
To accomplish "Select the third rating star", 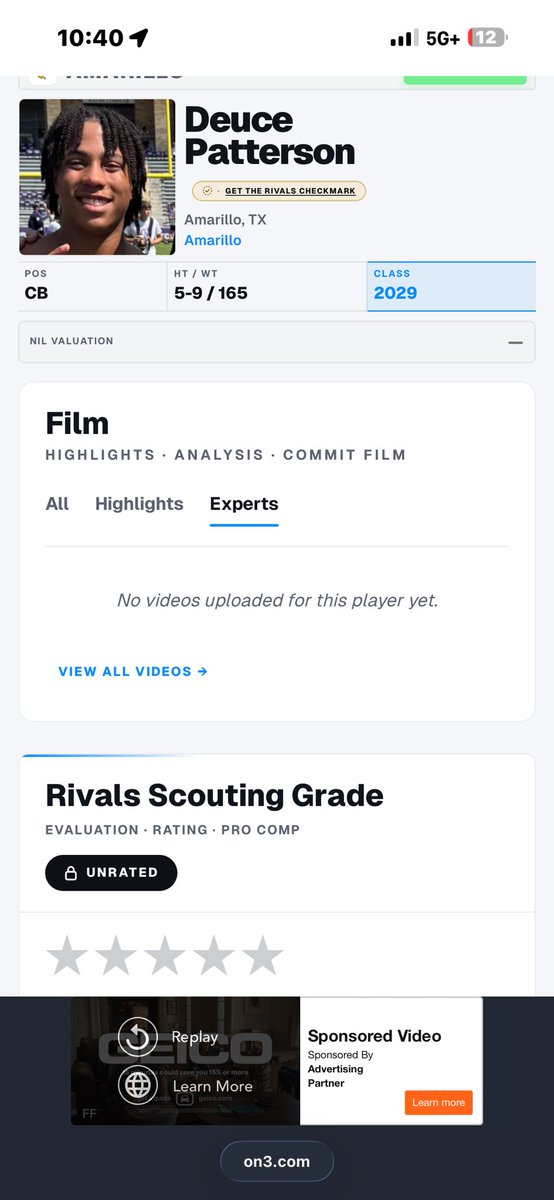I will click(165, 956).
